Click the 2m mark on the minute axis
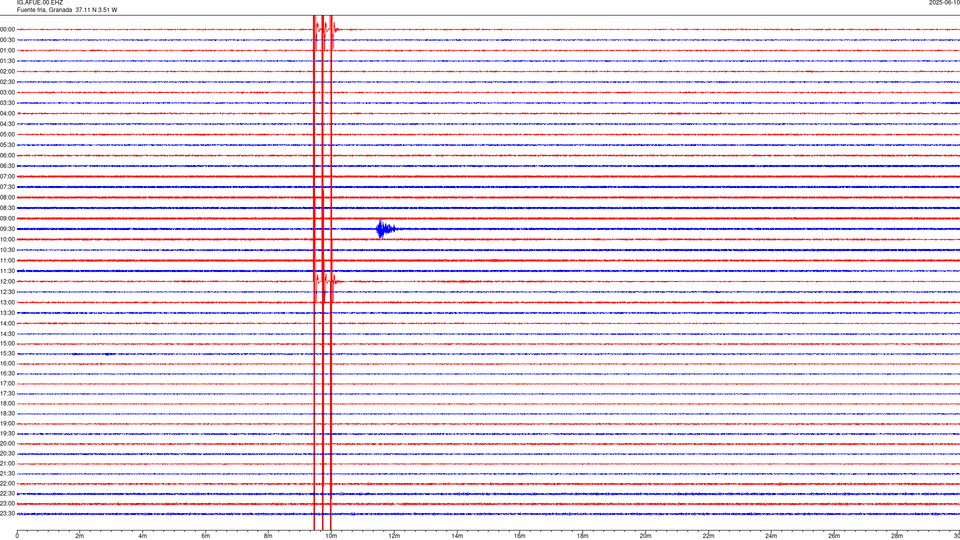The image size is (960, 540). point(80,536)
